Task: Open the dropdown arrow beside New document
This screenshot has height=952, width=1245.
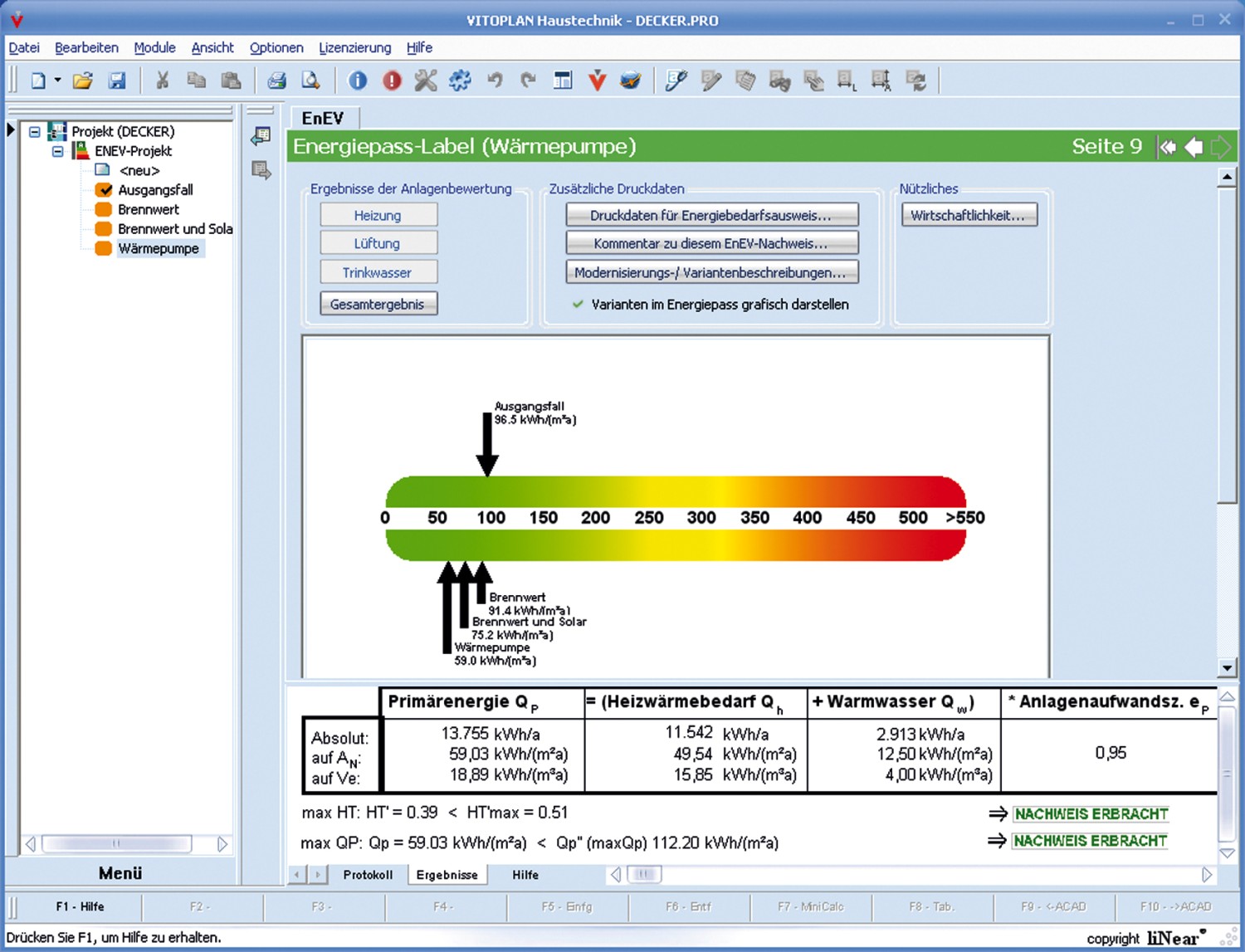Action: point(57,81)
